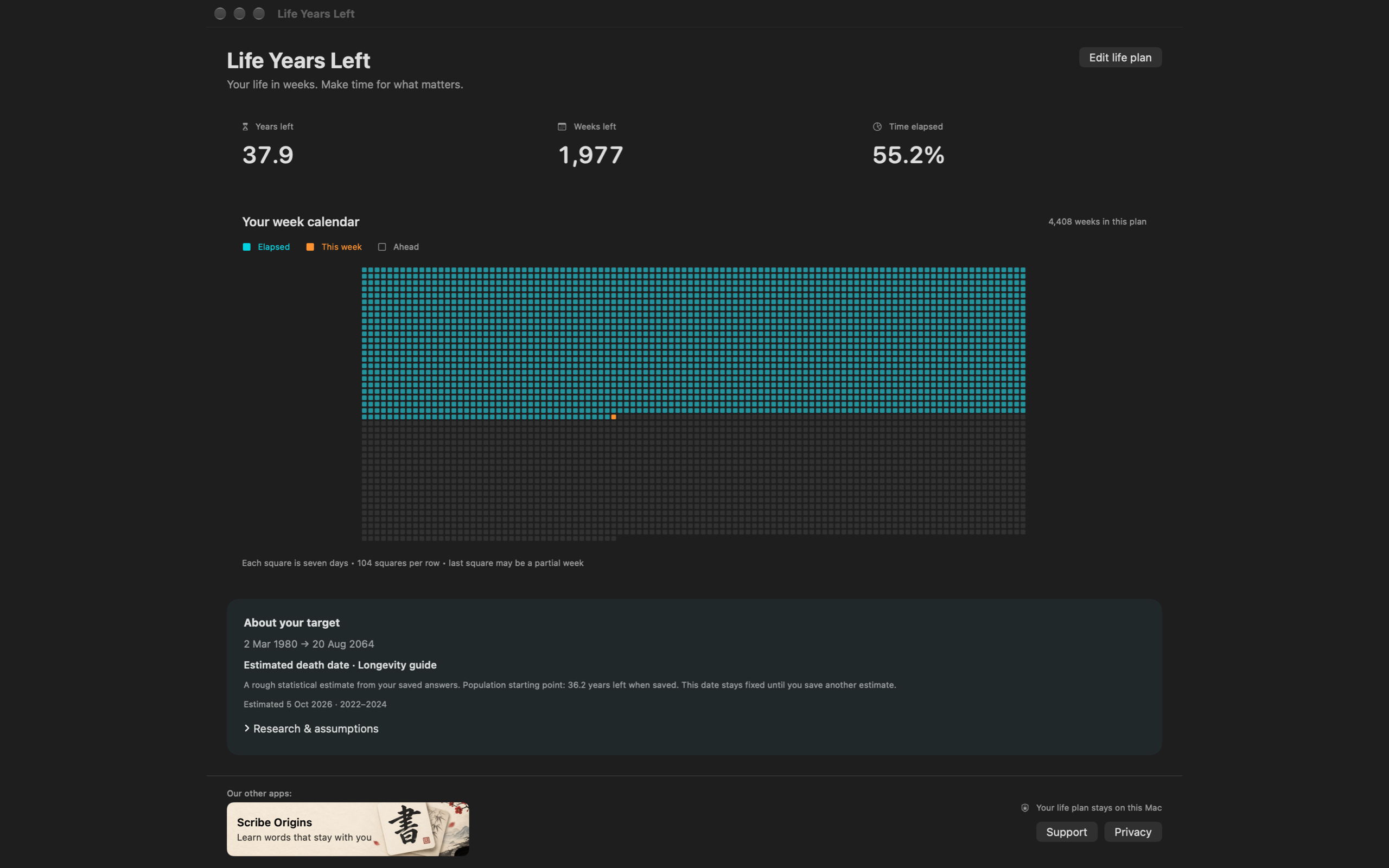Viewport: 1389px width, 868px height.
Task: Click the 'Ahead' legend label
Action: 406,247
